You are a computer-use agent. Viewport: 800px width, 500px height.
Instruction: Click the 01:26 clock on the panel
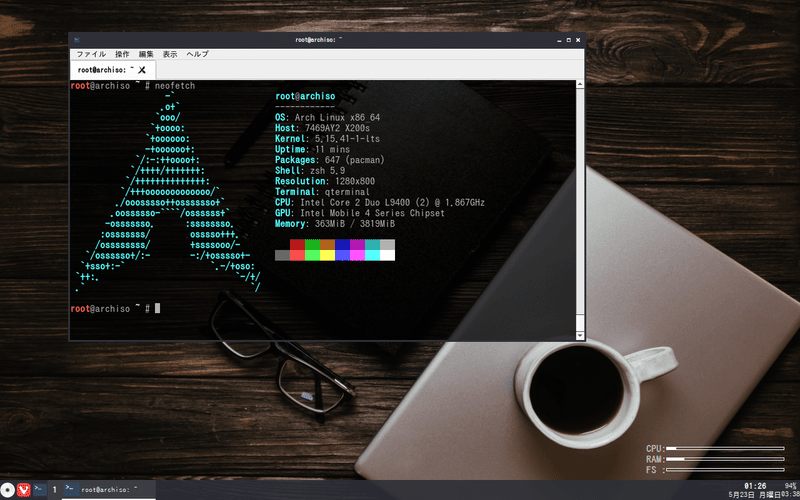point(755,486)
